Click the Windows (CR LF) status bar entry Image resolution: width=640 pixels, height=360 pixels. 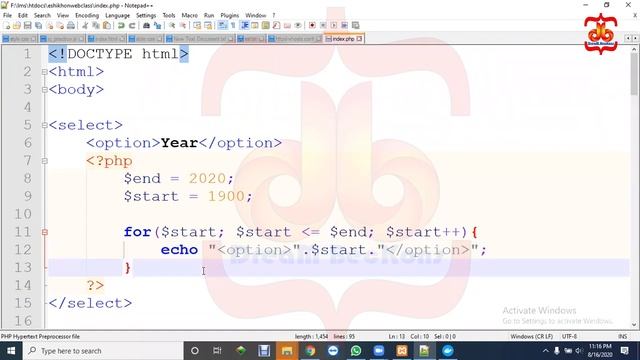click(531, 336)
